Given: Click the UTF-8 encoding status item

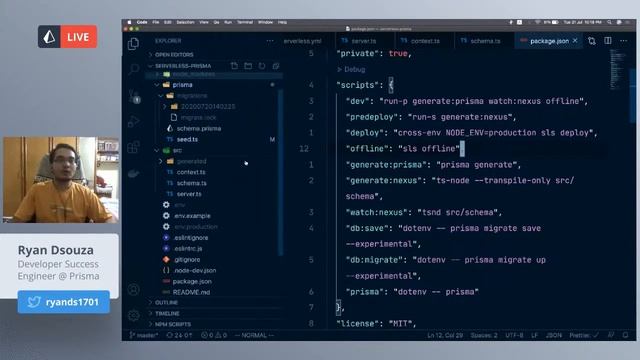Looking at the screenshot, I should pos(514,336).
